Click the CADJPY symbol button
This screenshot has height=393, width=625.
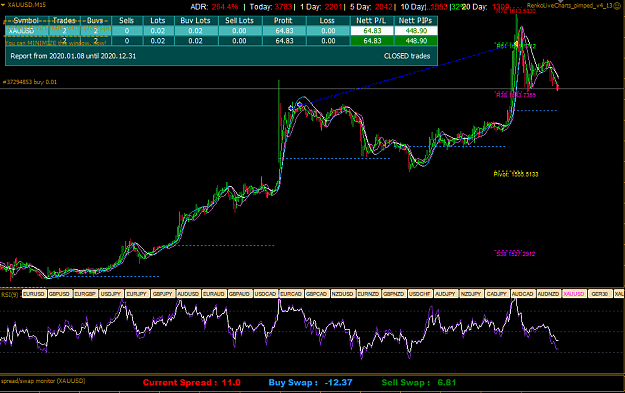(497, 294)
